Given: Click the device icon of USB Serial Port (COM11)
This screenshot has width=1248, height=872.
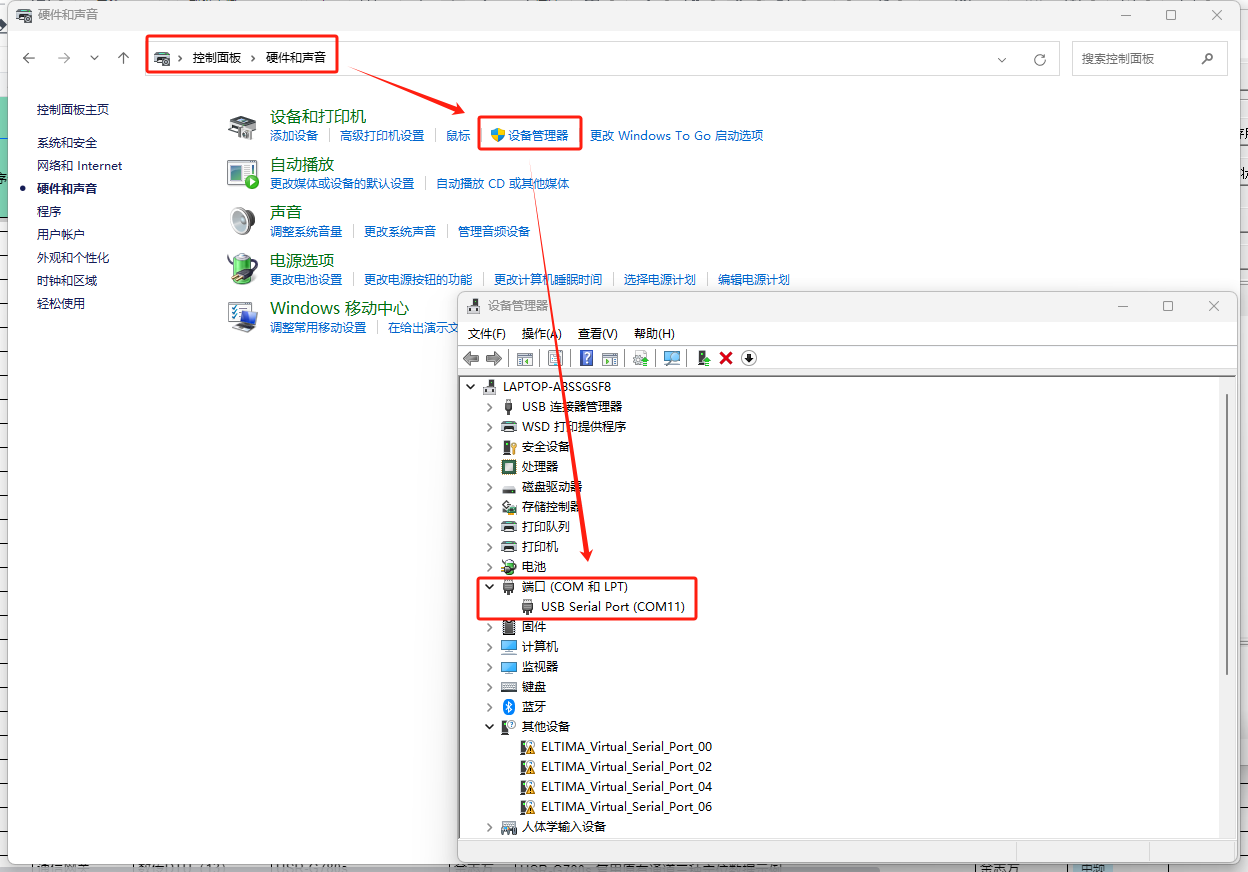Looking at the screenshot, I should tap(528, 606).
